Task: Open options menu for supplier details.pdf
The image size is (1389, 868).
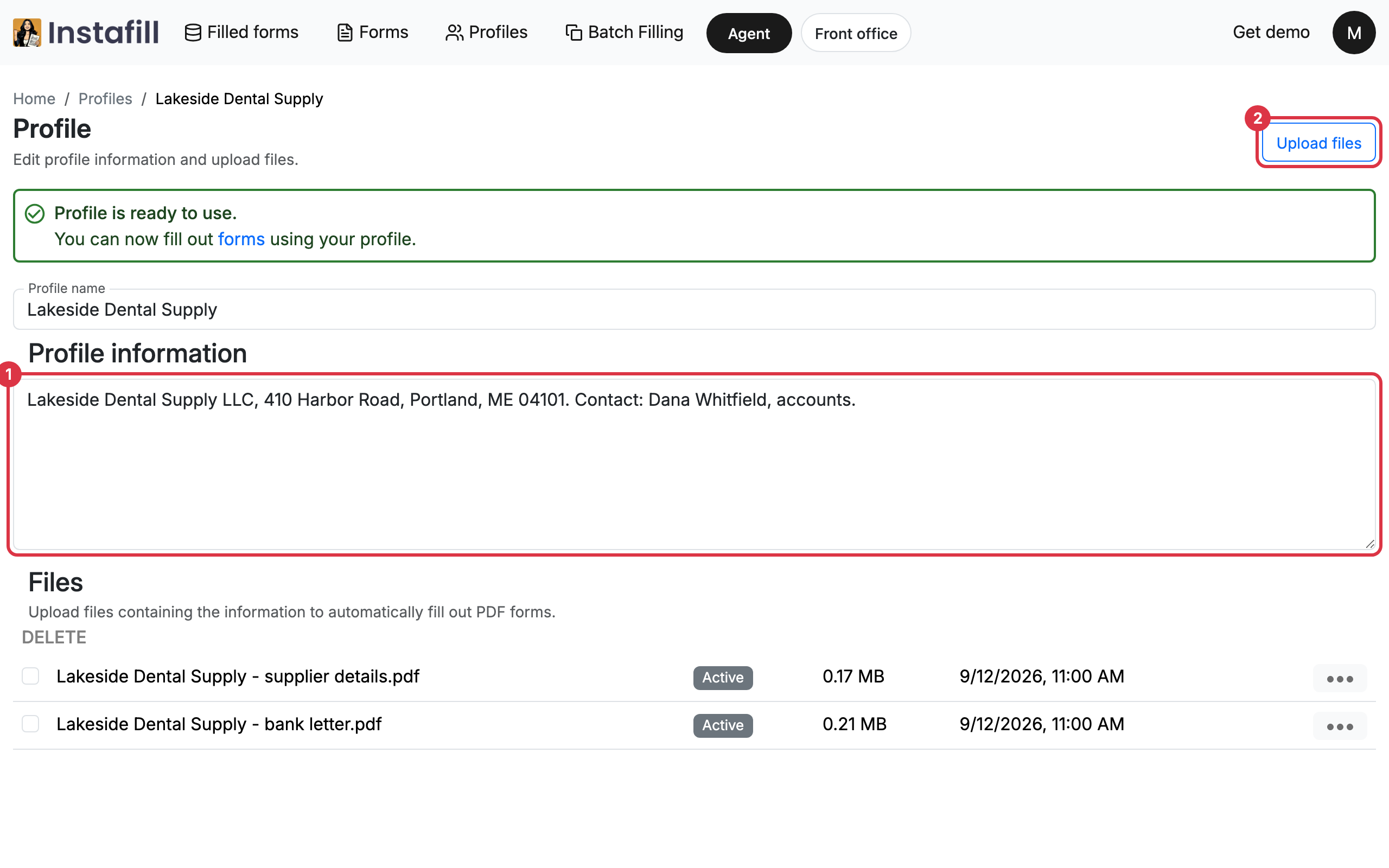Action: pyautogui.click(x=1340, y=679)
